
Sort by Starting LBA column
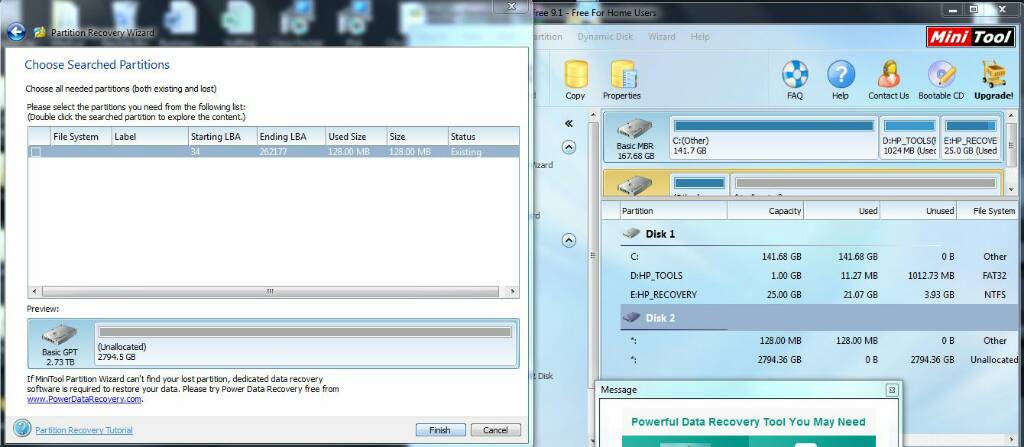(x=221, y=137)
